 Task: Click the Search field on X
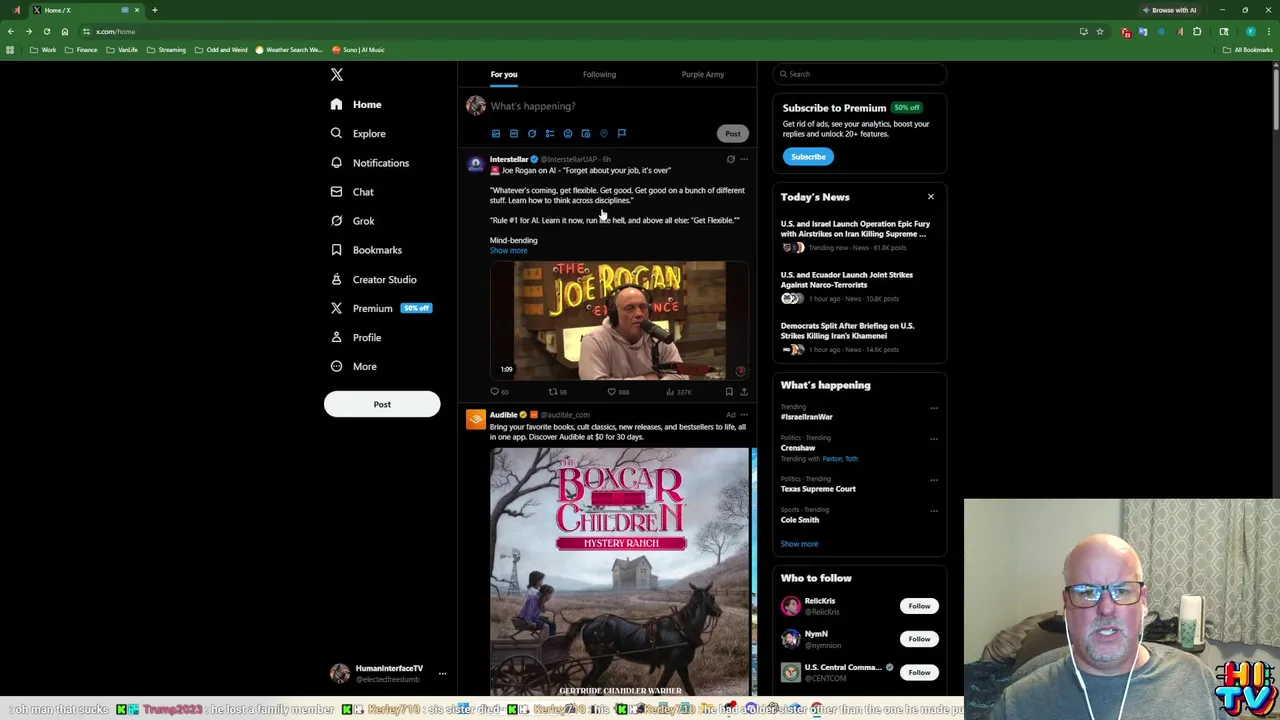coord(860,74)
